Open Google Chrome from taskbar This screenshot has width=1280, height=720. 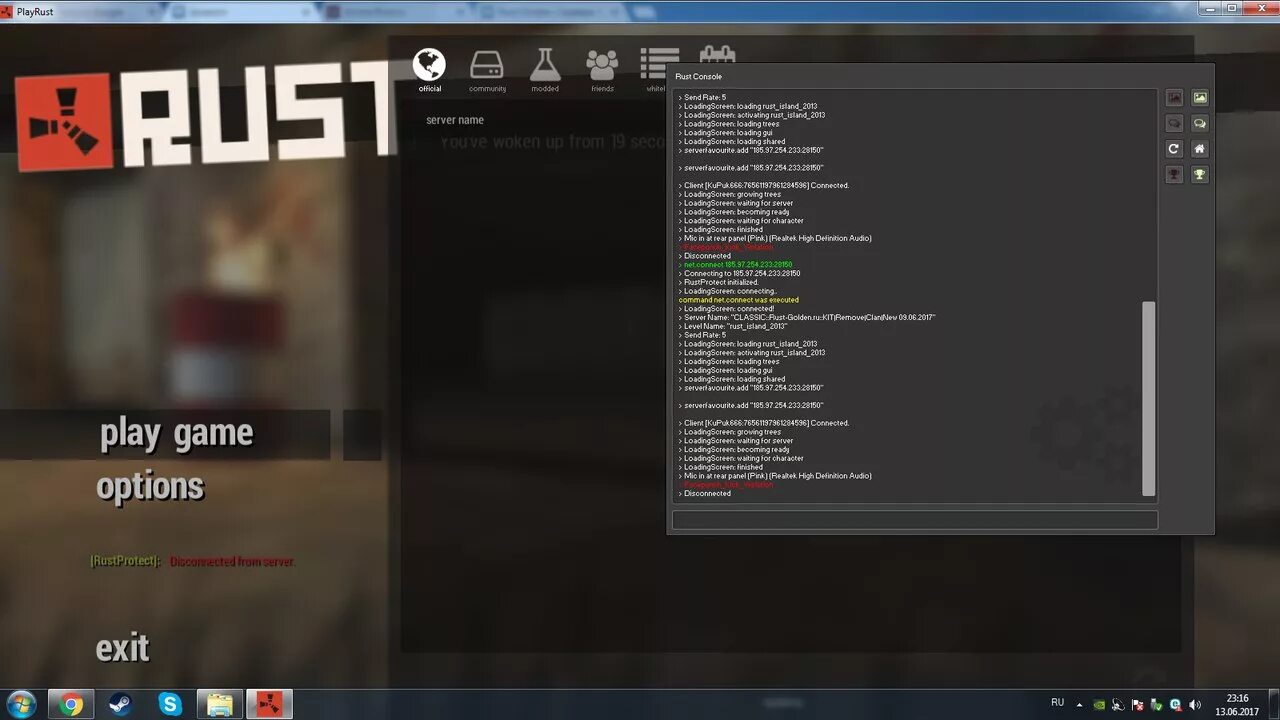(x=70, y=704)
